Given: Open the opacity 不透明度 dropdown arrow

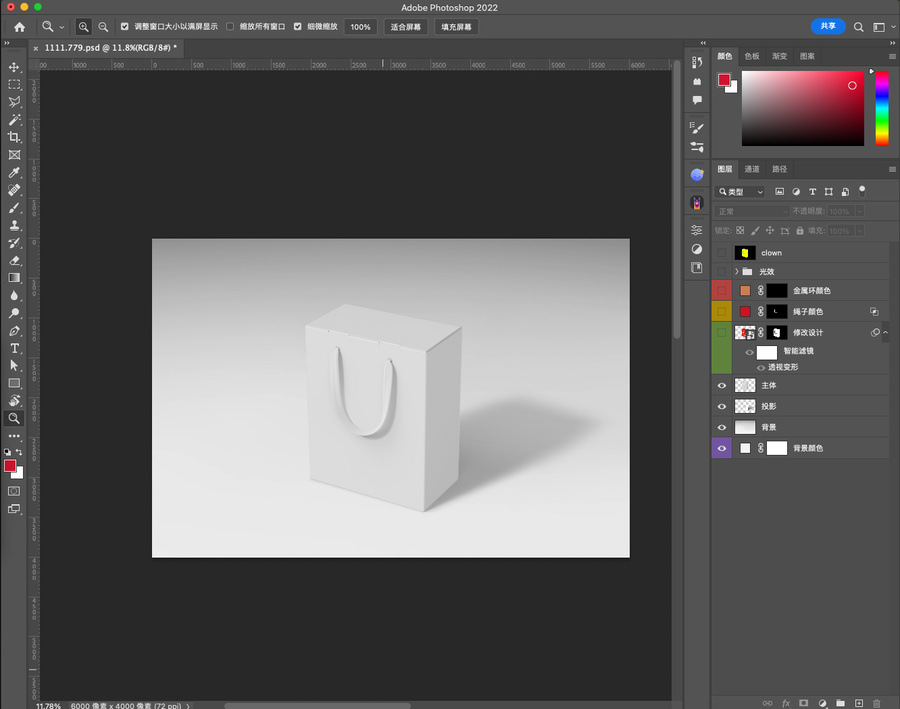Looking at the screenshot, I should click(x=860, y=211).
